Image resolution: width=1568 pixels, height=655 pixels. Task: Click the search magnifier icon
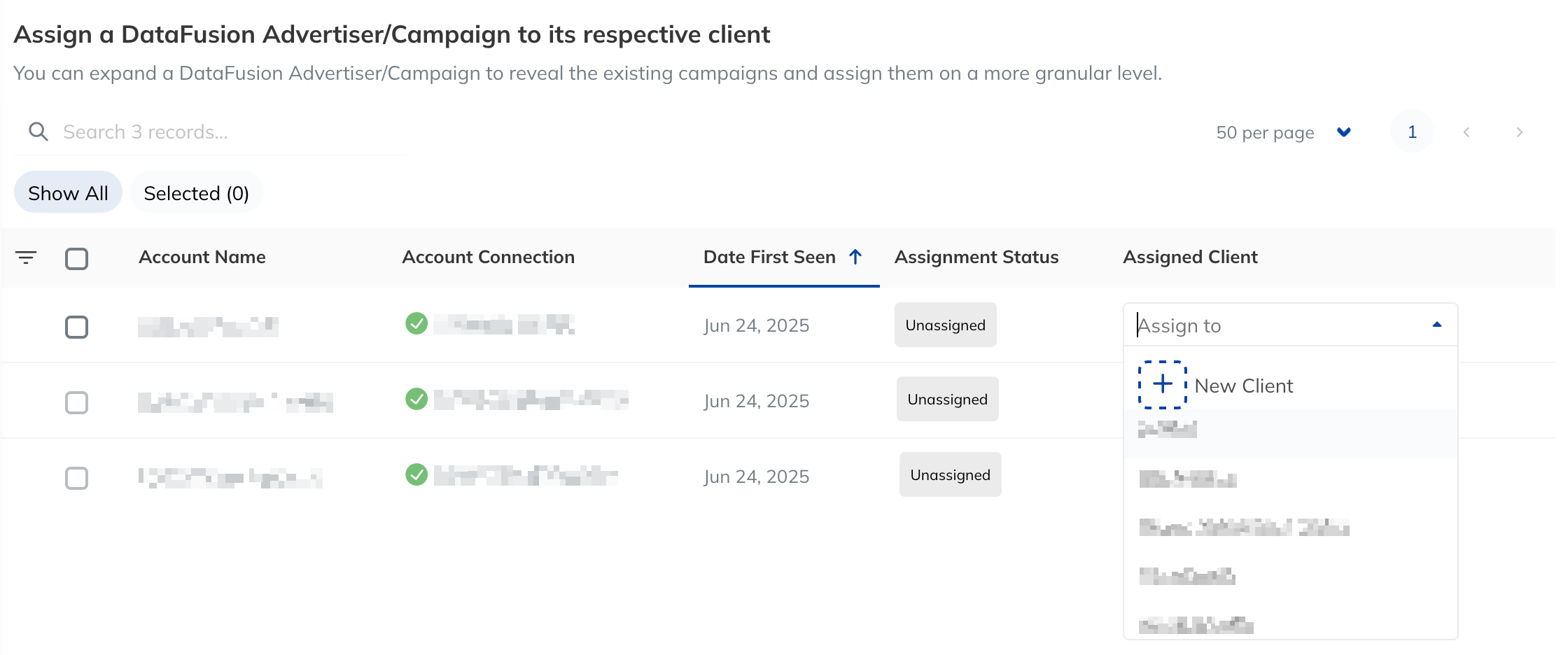pos(38,132)
